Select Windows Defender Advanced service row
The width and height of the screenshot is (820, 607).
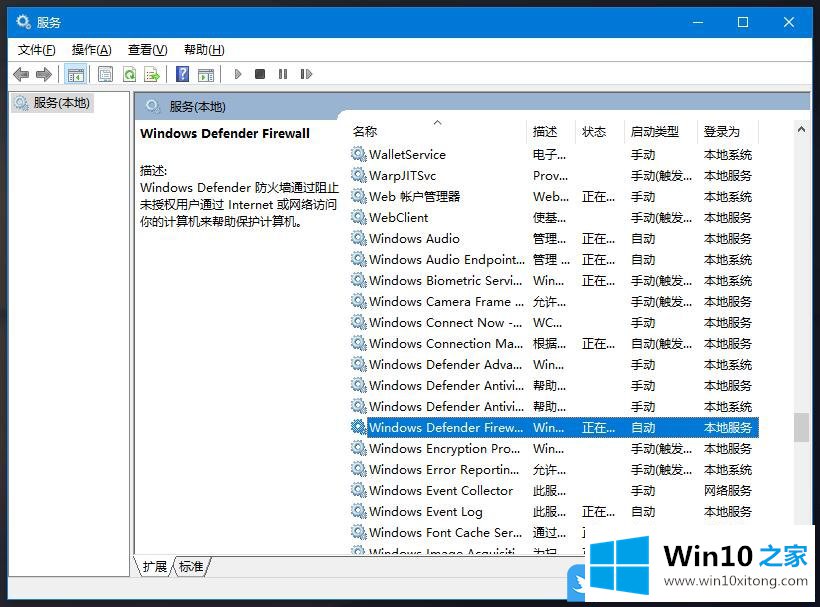pyautogui.click(x=554, y=364)
